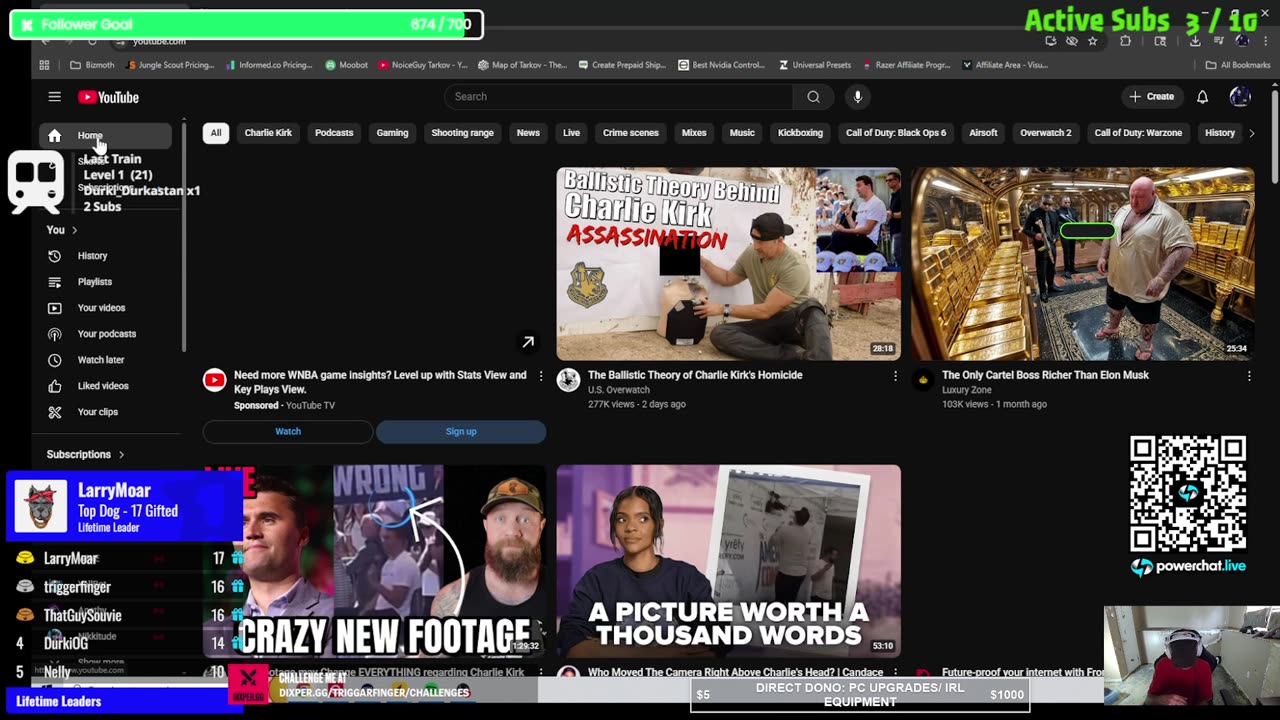Select the Crime scenes filter chip
The height and width of the screenshot is (720, 1280).
pos(630,133)
